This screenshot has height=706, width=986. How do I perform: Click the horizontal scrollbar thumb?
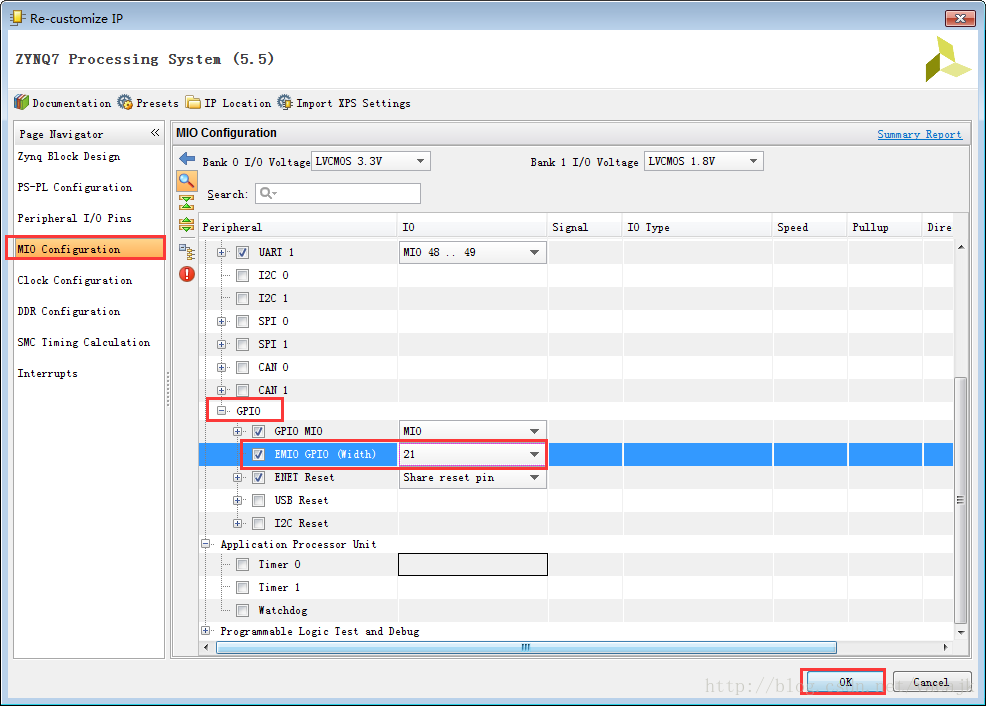(526, 648)
